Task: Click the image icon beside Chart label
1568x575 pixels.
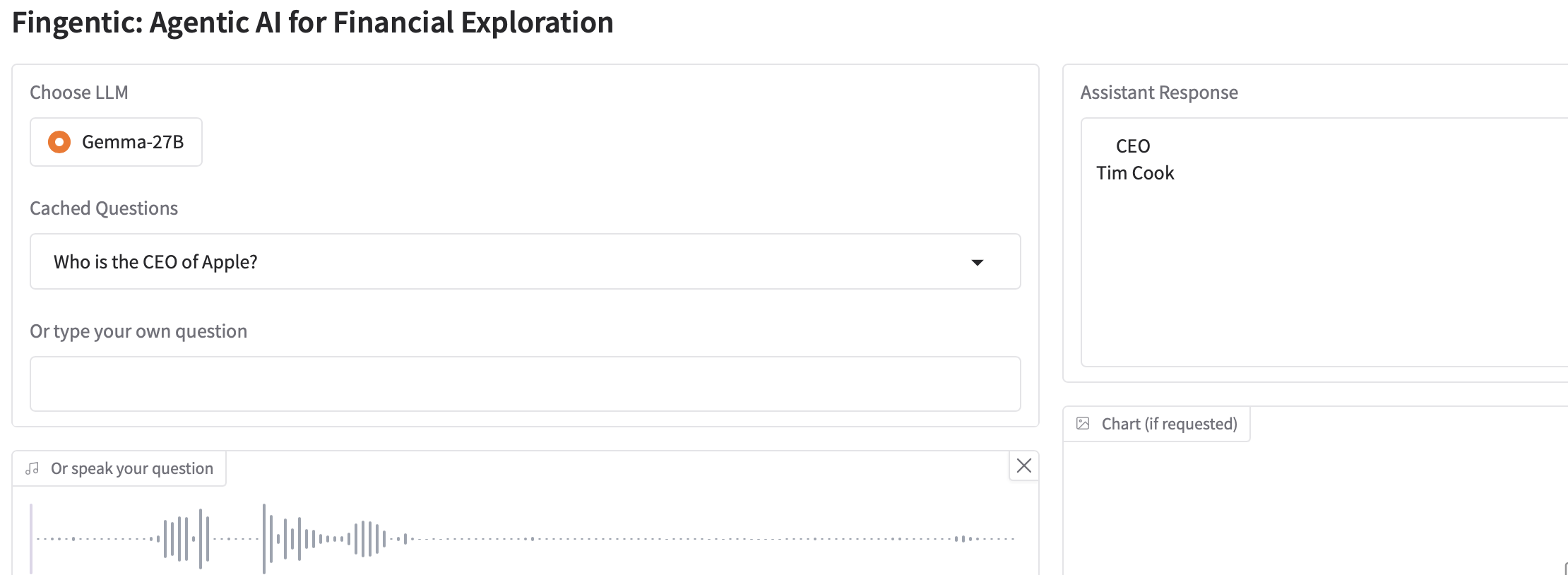Action: 1083,423
